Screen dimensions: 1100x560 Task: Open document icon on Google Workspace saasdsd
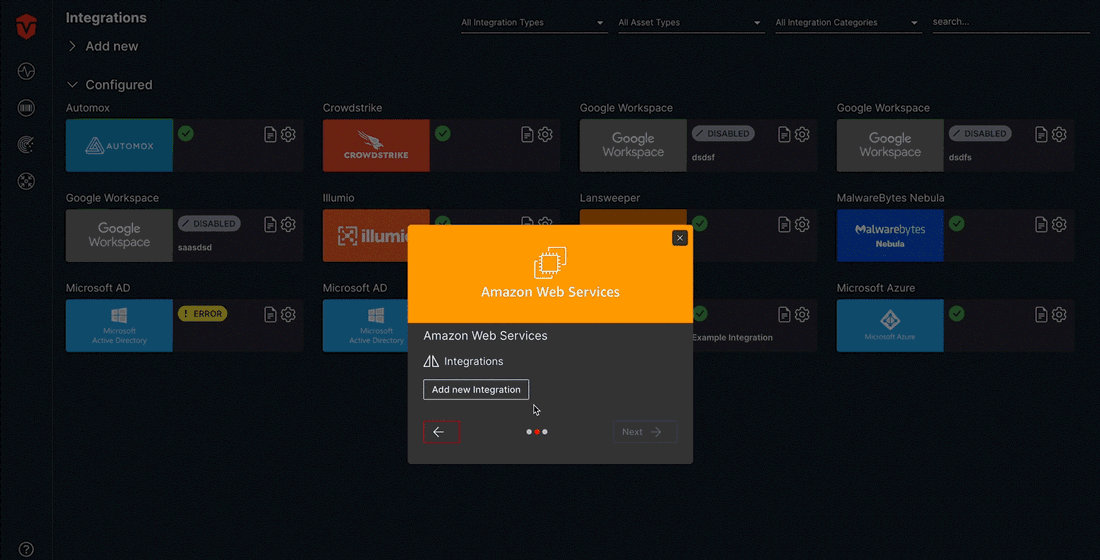(x=270, y=224)
